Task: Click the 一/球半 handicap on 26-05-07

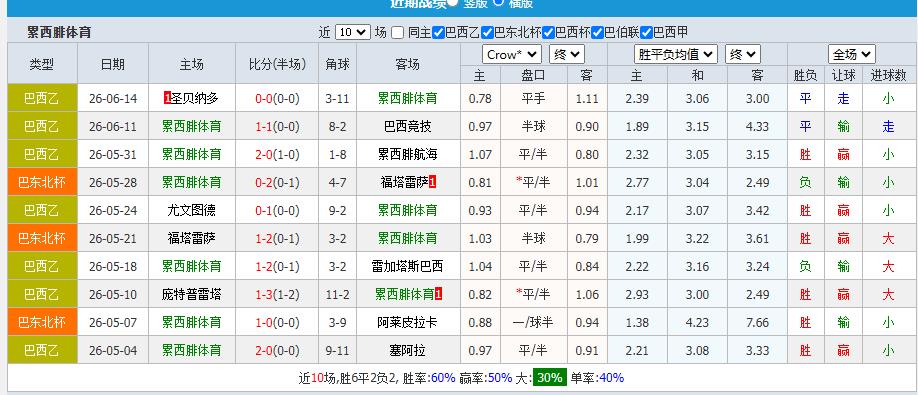Action: tap(533, 322)
